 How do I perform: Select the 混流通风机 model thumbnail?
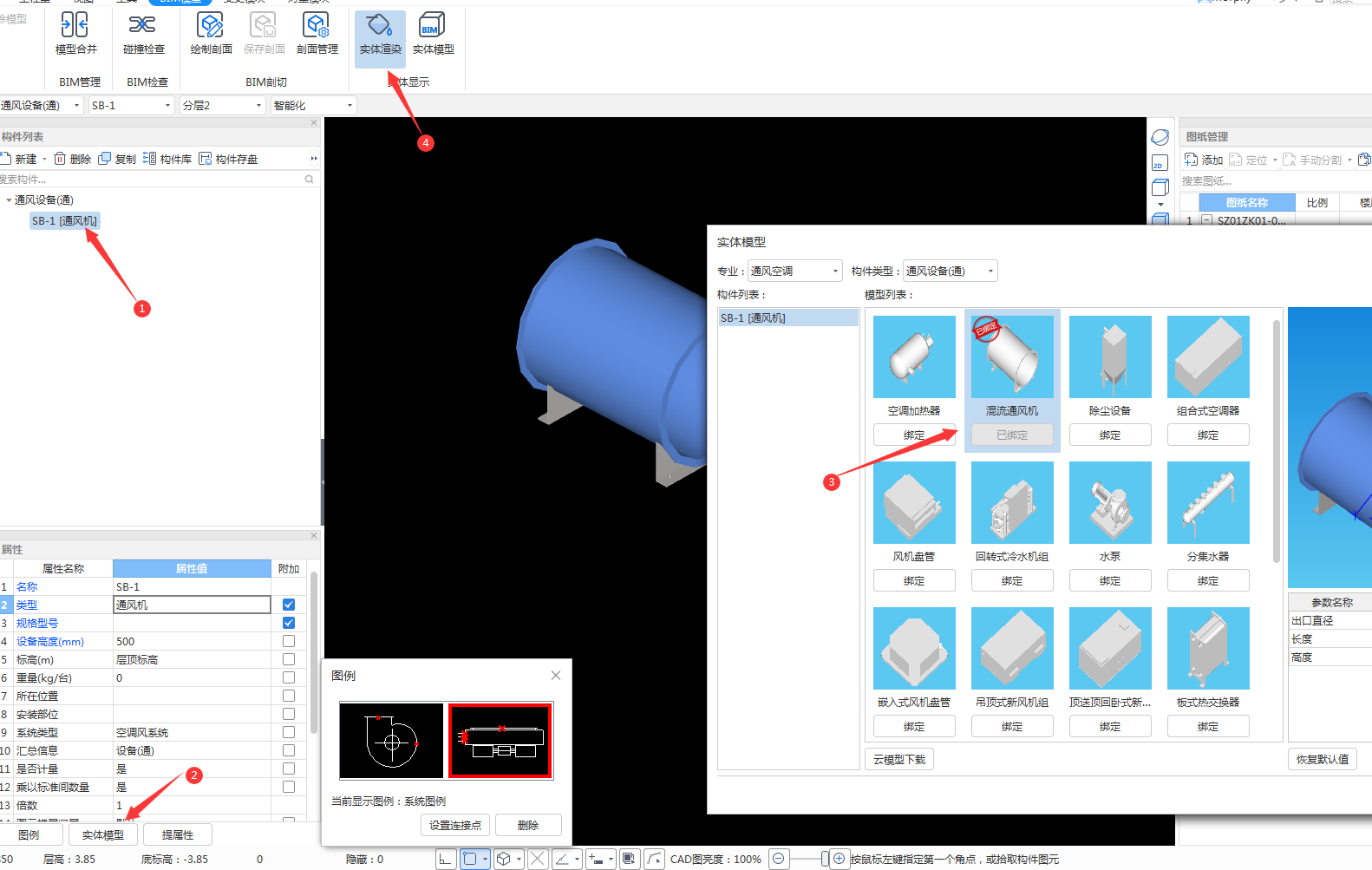[x=1012, y=357]
